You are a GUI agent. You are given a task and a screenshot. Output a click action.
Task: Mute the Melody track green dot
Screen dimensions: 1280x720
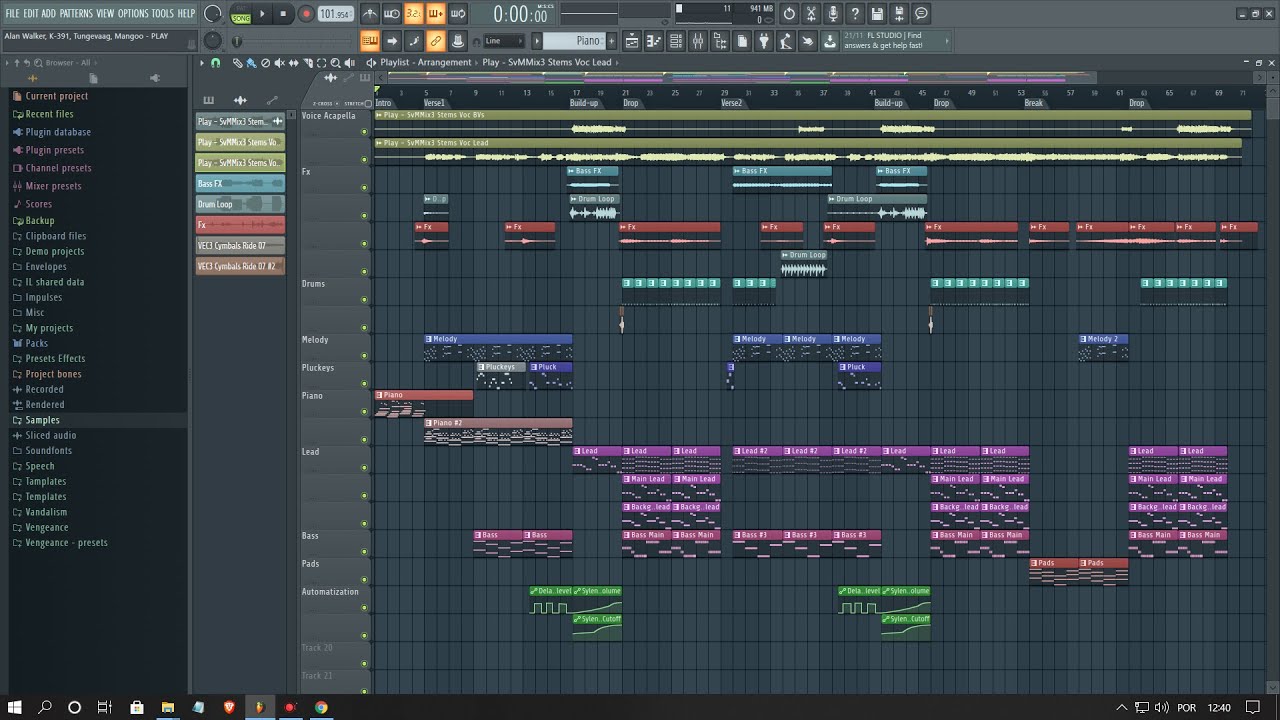pyautogui.click(x=364, y=356)
